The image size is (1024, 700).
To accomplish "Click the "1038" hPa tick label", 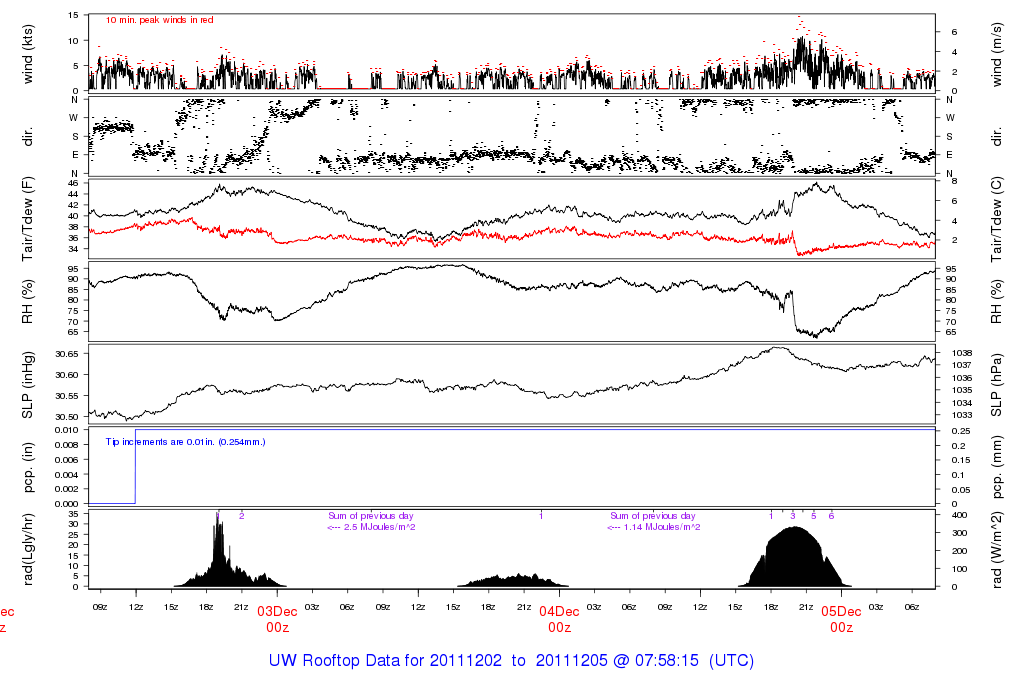I will [962, 353].
